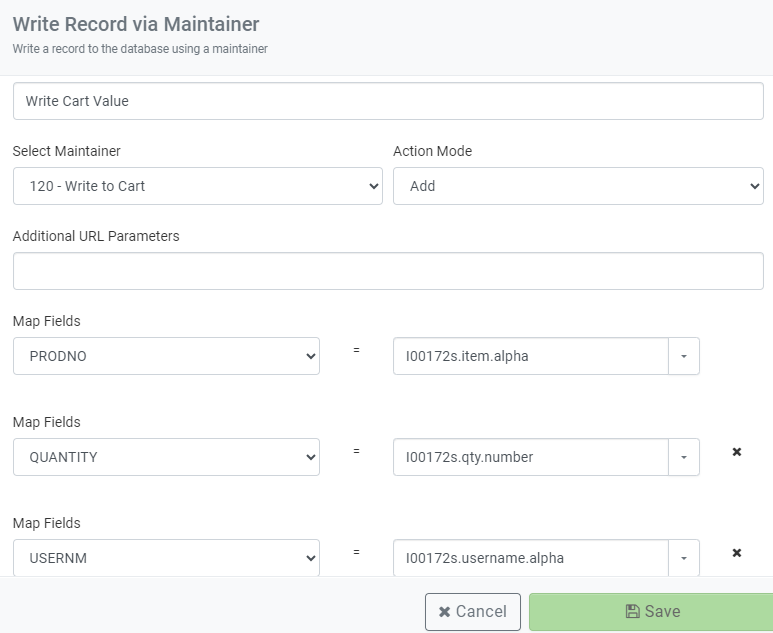Expand the QUANTITY map field dropdown
This screenshot has width=773, height=633.
[166, 457]
